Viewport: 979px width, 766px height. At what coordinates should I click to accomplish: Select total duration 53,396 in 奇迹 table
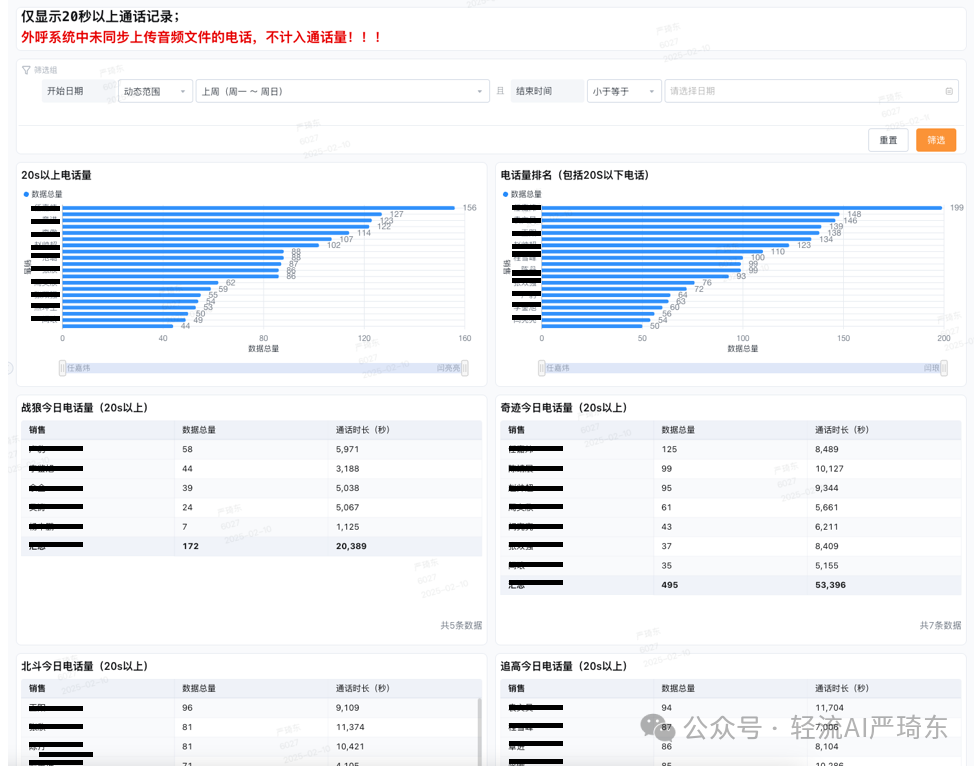pos(830,584)
